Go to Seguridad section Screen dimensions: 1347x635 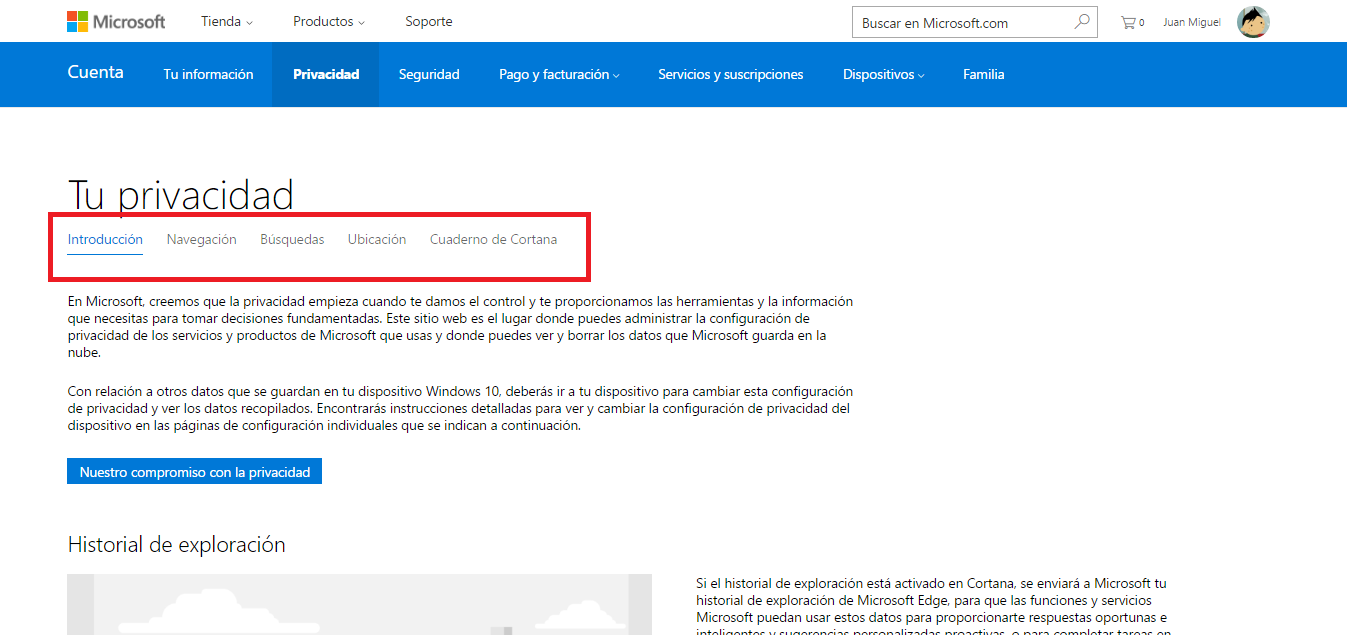tap(429, 74)
